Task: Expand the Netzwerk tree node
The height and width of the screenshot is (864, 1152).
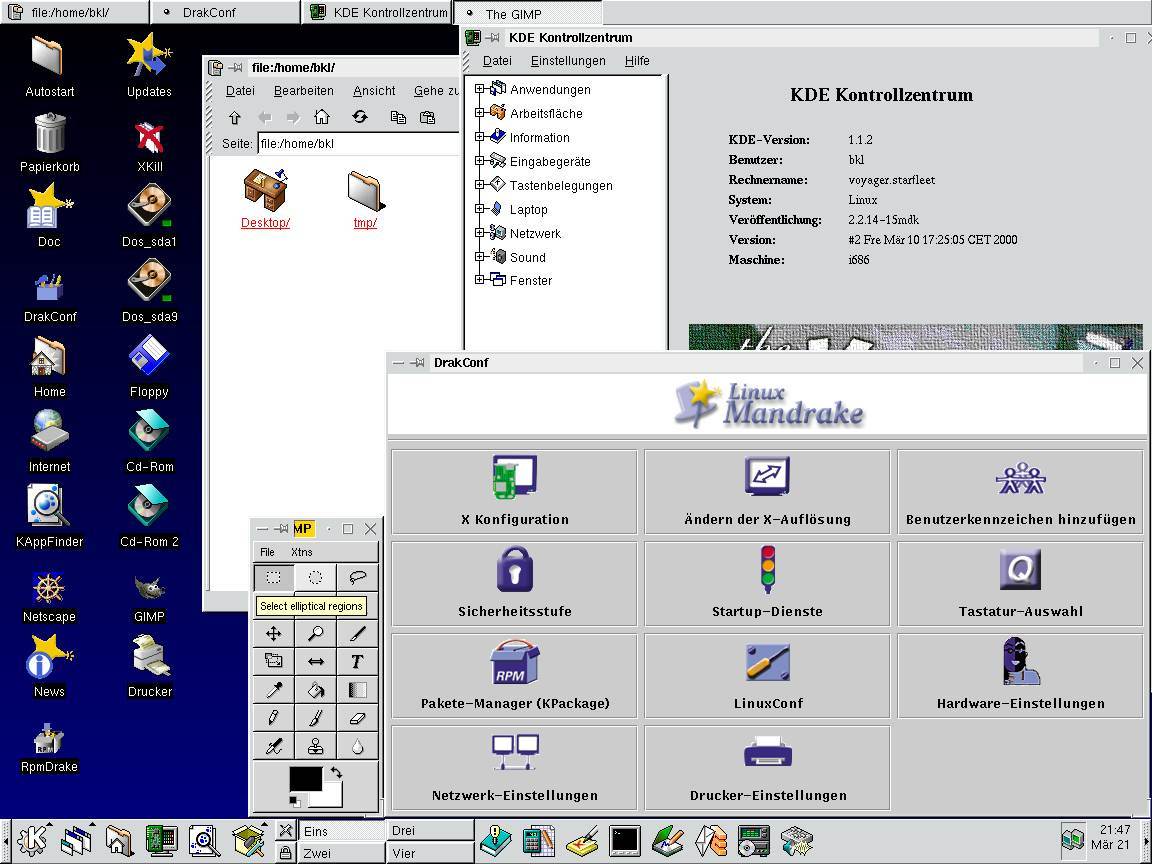Action: (480, 233)
